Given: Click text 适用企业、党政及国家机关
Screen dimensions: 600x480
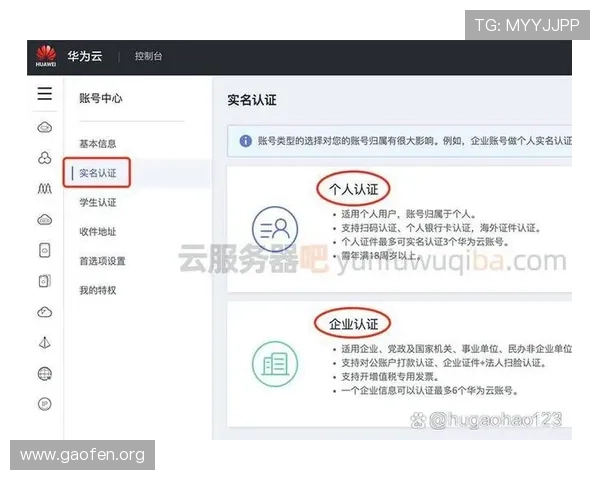Looking at the screenshot, I should coord(397,349).
